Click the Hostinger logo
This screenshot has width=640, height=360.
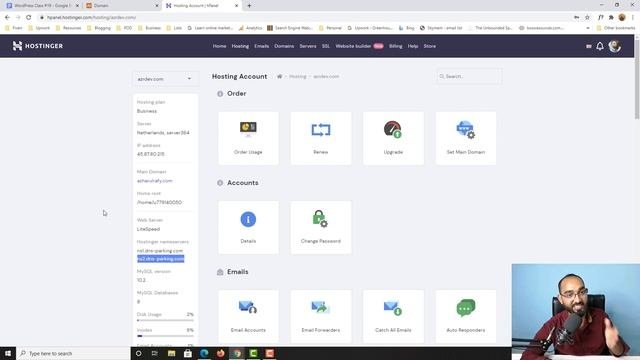(38, 46)
